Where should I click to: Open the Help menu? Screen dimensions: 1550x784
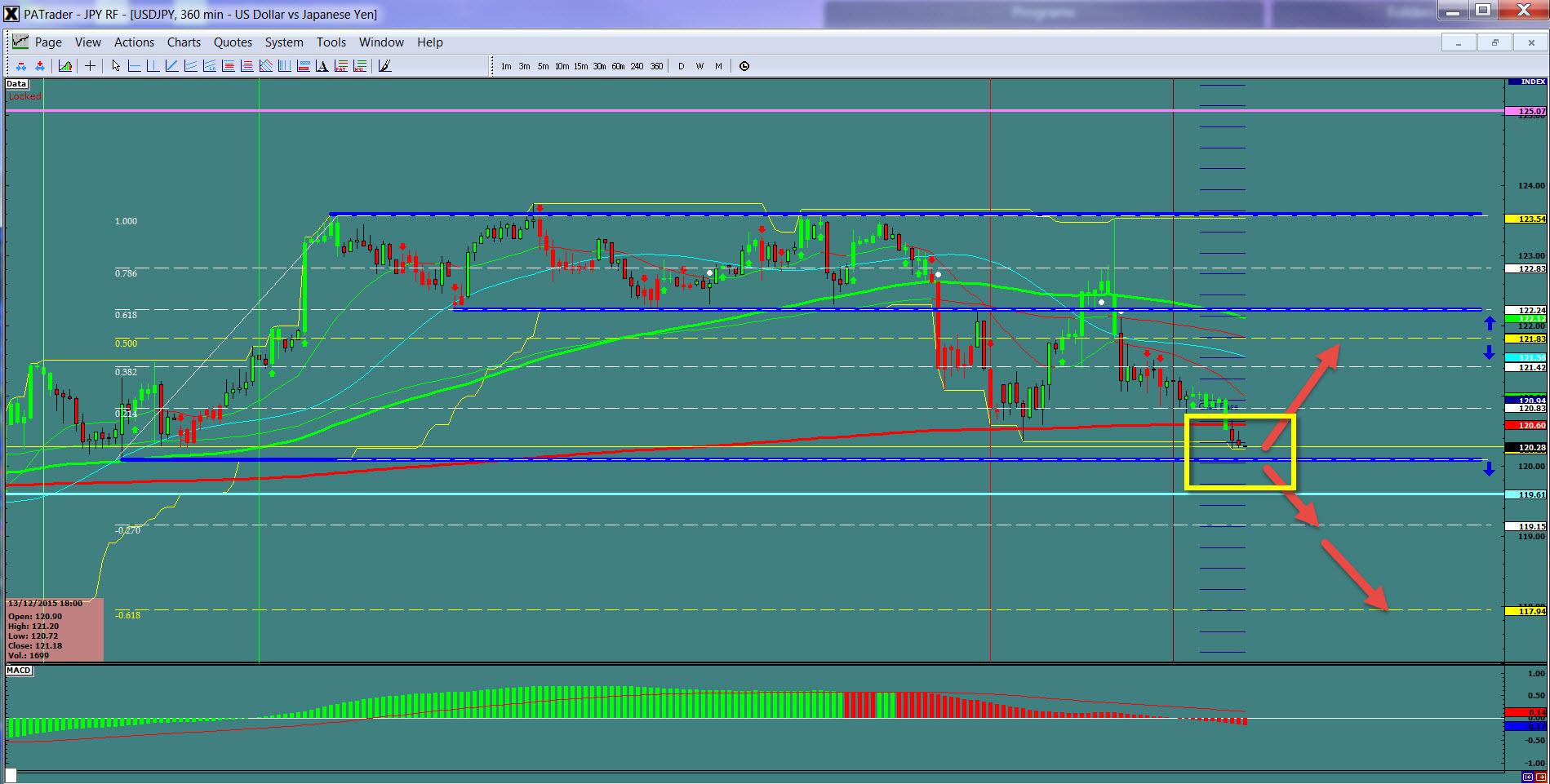coord(430,42)
